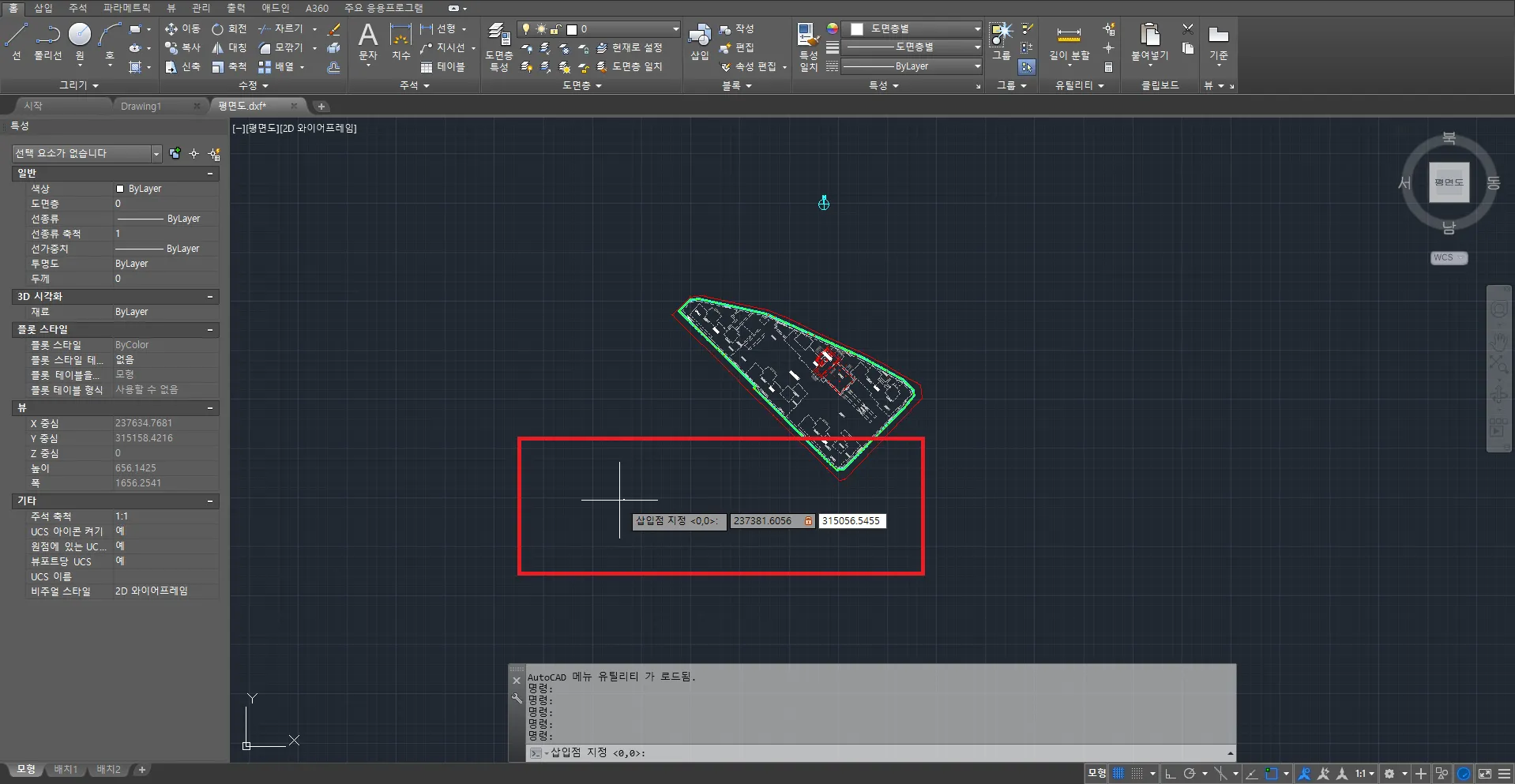Toggle grid display in status bar
The image size is (1515, 784).
coord(1118,774)
